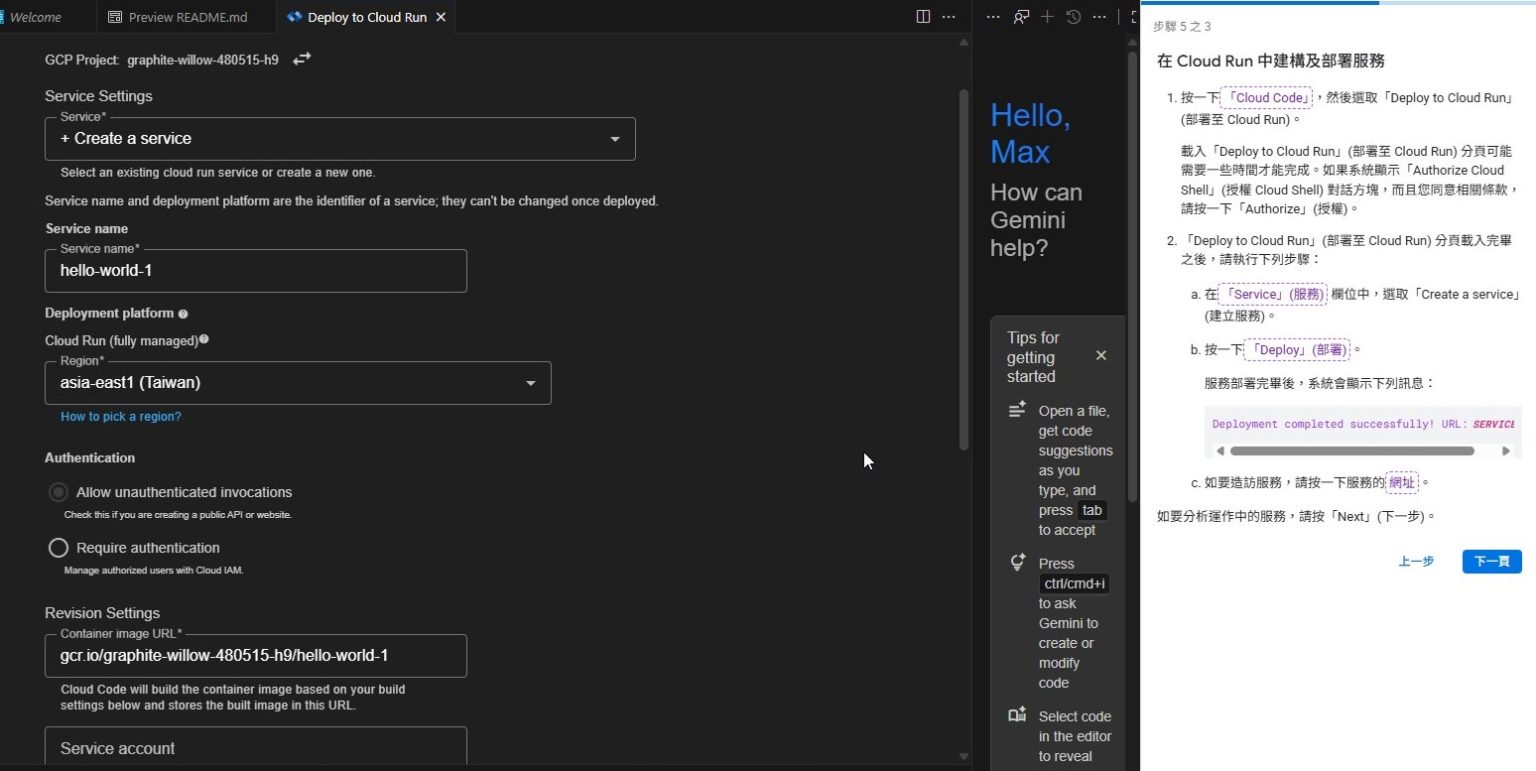Click the Service account input field
1536x771 pixels.
(x=256, y=748)
